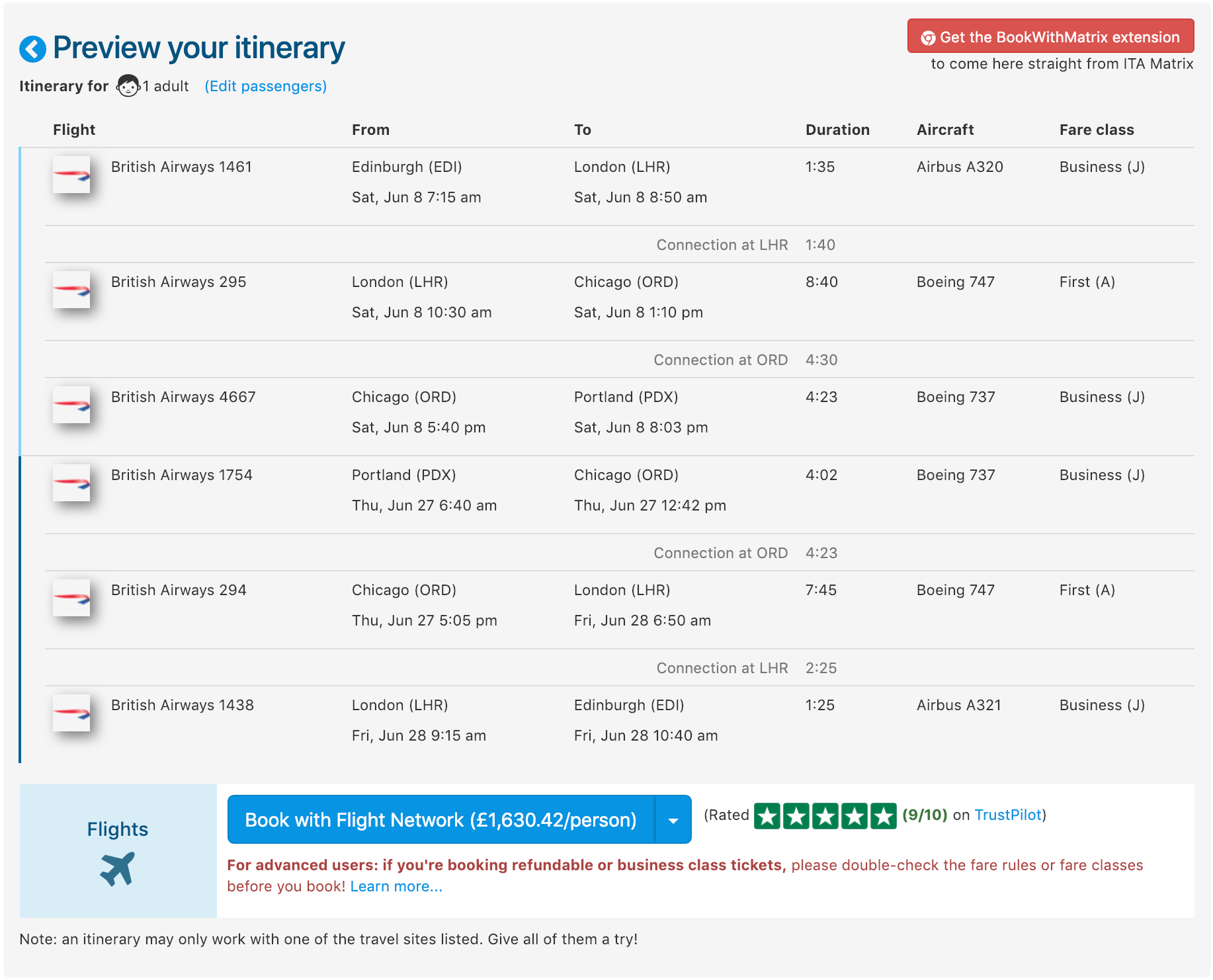Click the green TrustPilot star rating
The image size is (1213, 980).
coord(825,816)
